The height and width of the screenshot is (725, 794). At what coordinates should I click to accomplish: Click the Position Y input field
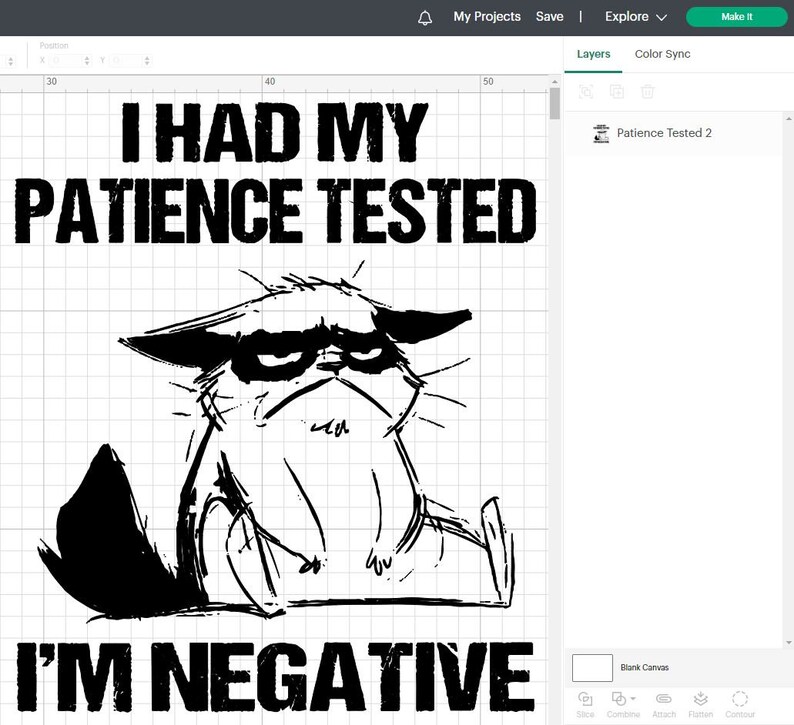[125, 61]
